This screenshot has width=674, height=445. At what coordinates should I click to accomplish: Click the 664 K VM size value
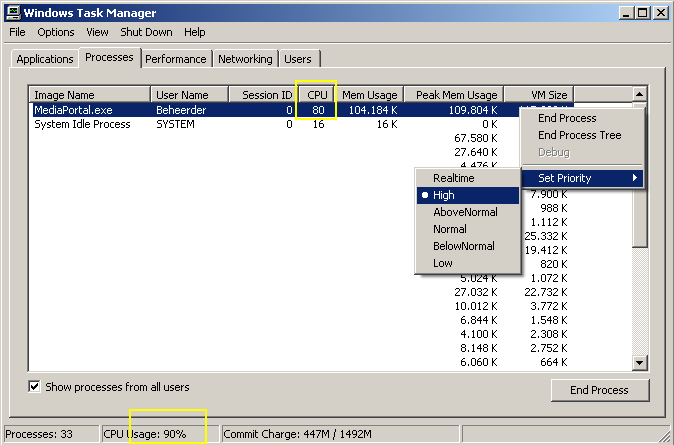554,362
